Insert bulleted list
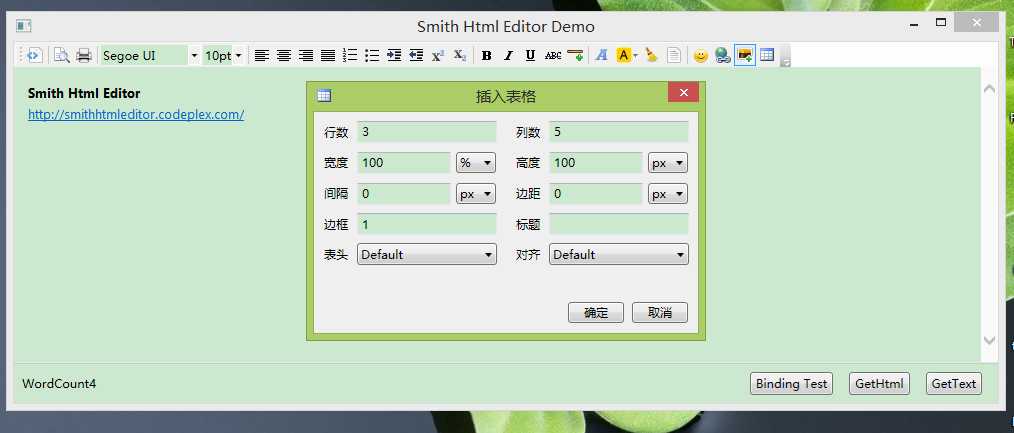The image size is (1014, 433). [x=372, y=56]
